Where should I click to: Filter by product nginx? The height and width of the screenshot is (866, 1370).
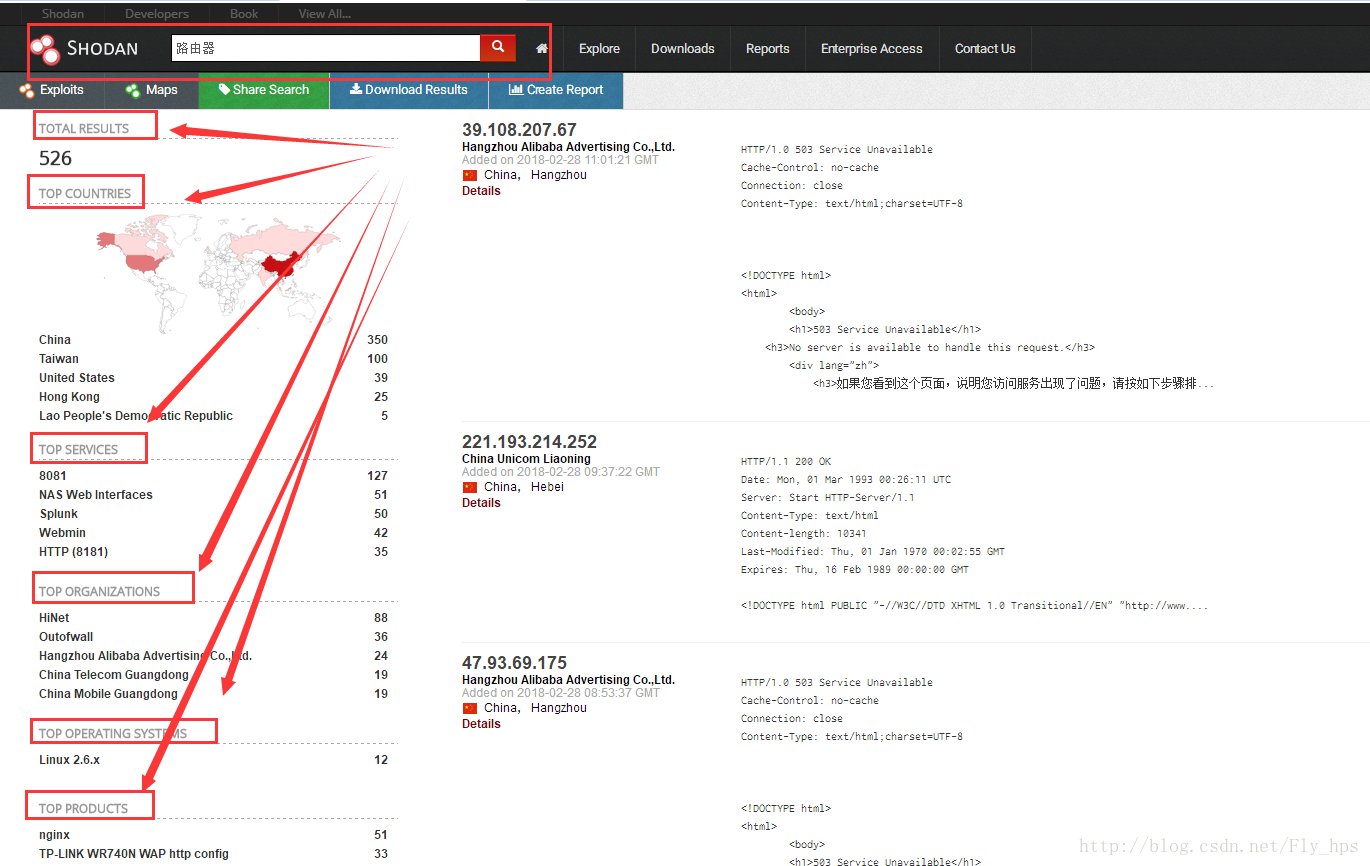point(55,835)
